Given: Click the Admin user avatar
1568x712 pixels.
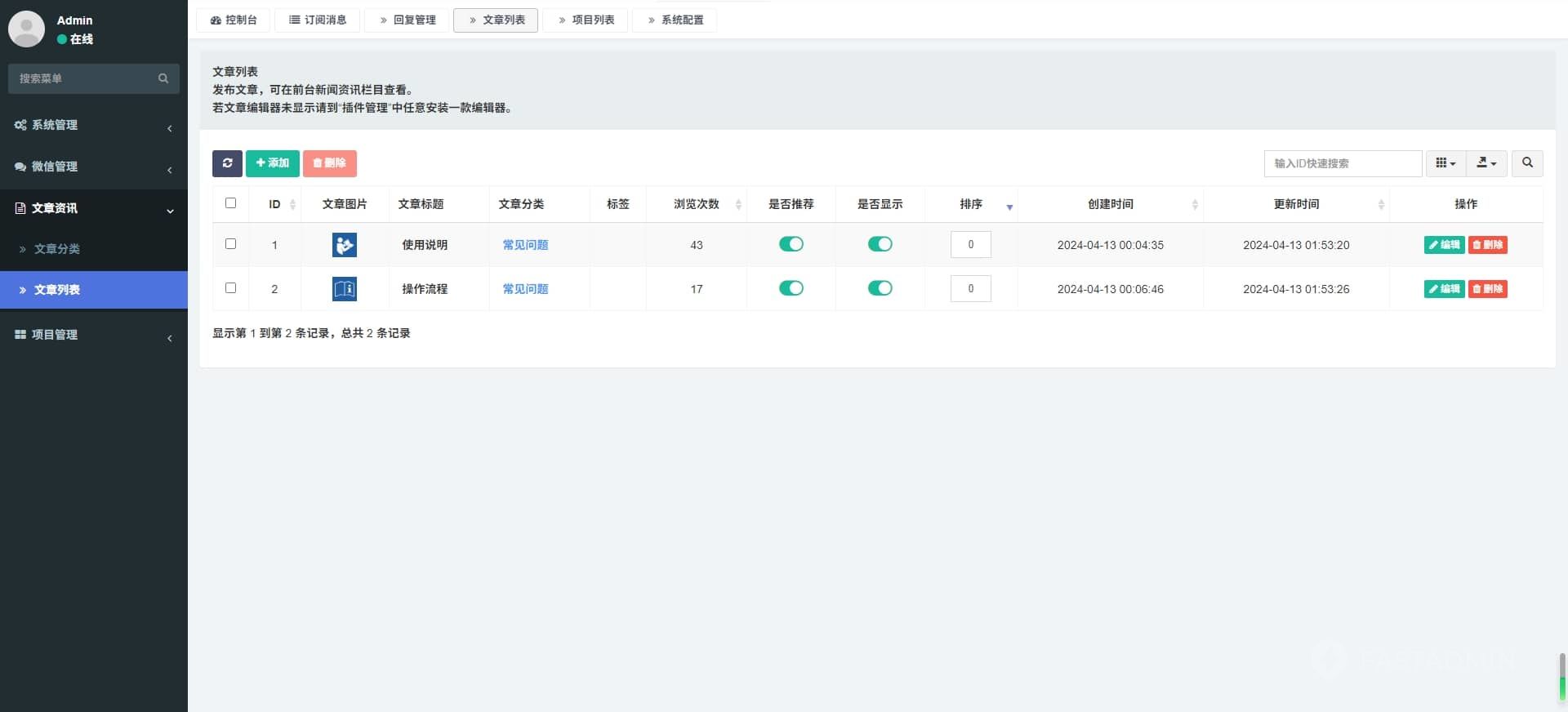Looking at the screenshot, I should 26,29.
